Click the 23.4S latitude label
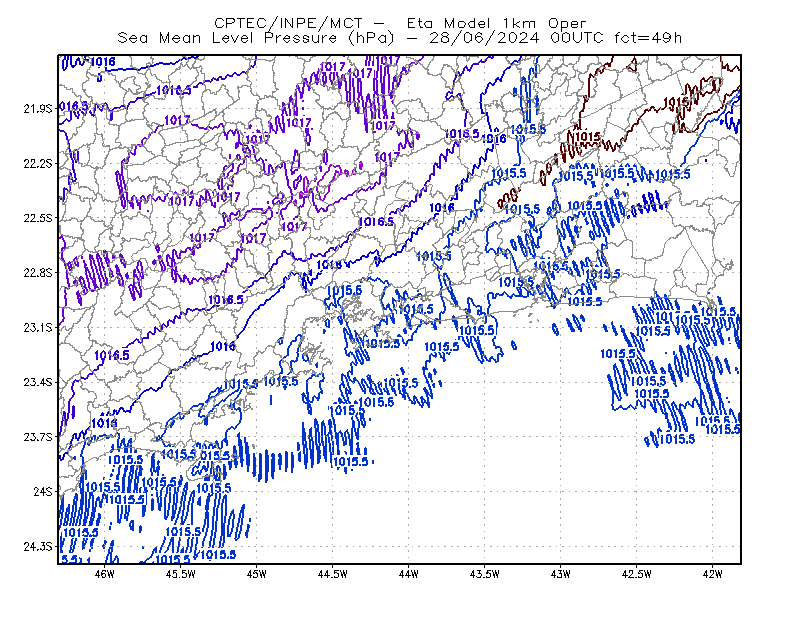 pyautogui.click(x=38, y=382)
